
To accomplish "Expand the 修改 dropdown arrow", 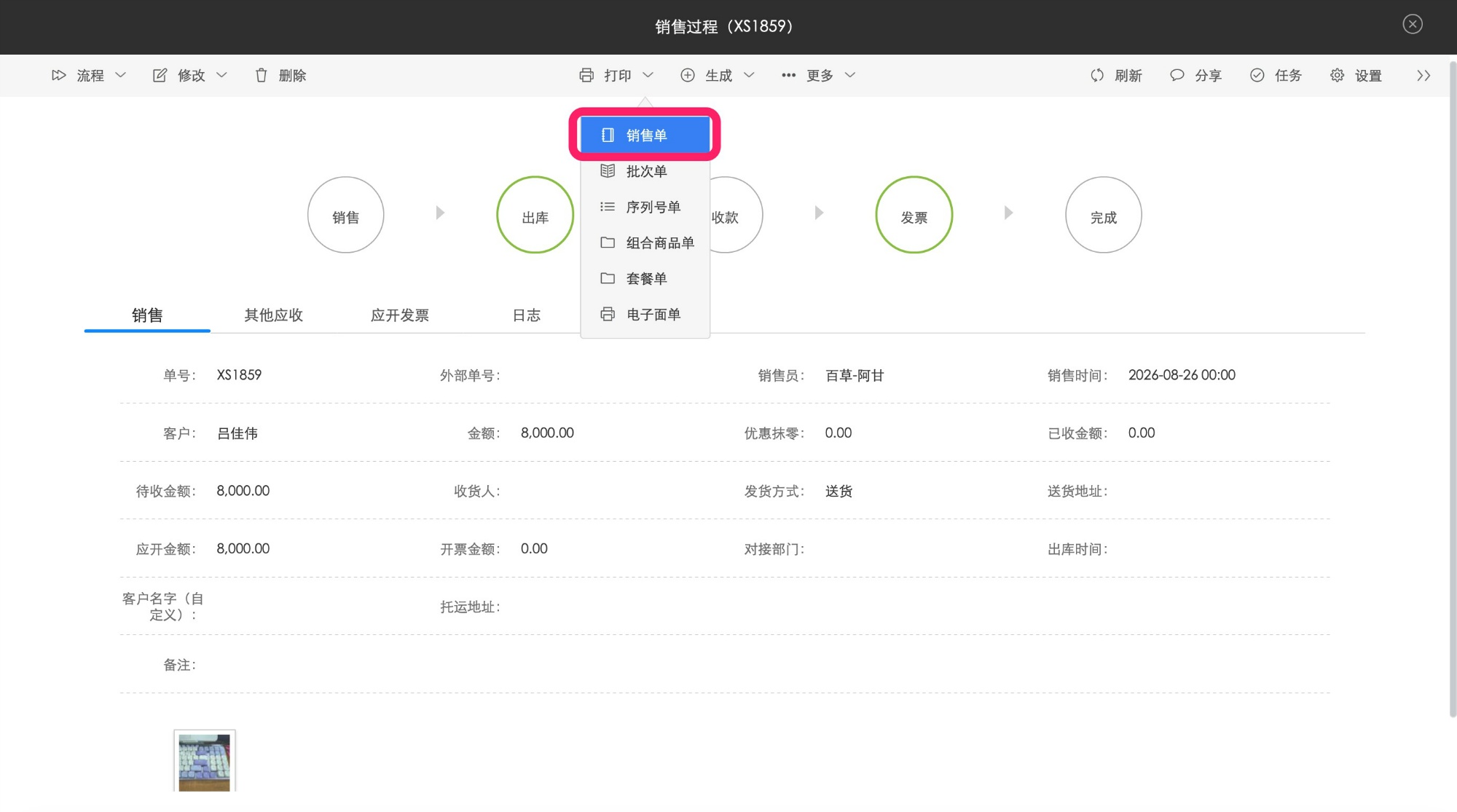I will (x=221, y=75).
